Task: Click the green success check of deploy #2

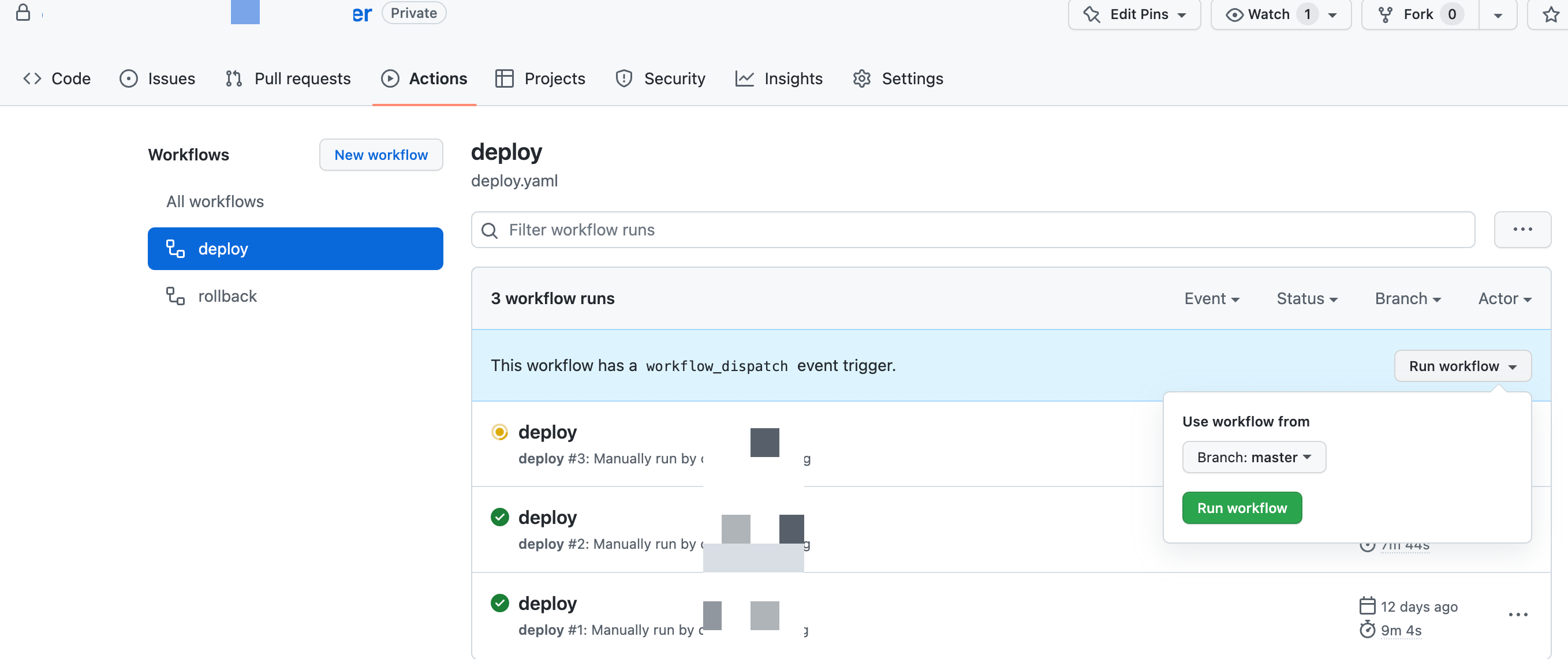Action: [x=499, y=517]
